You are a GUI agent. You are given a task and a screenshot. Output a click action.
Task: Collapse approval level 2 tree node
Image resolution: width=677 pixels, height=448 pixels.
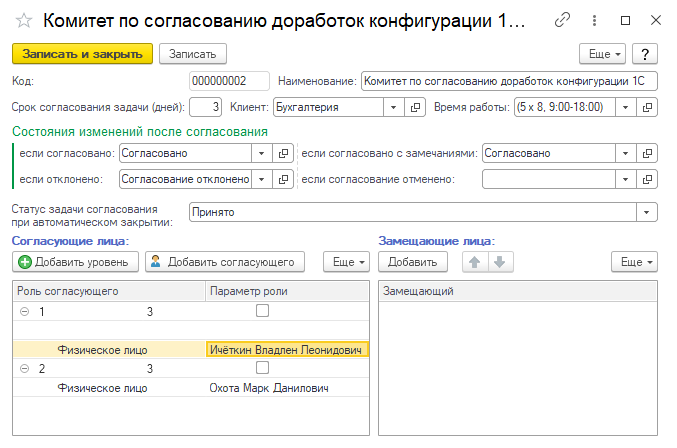point(25,369)
